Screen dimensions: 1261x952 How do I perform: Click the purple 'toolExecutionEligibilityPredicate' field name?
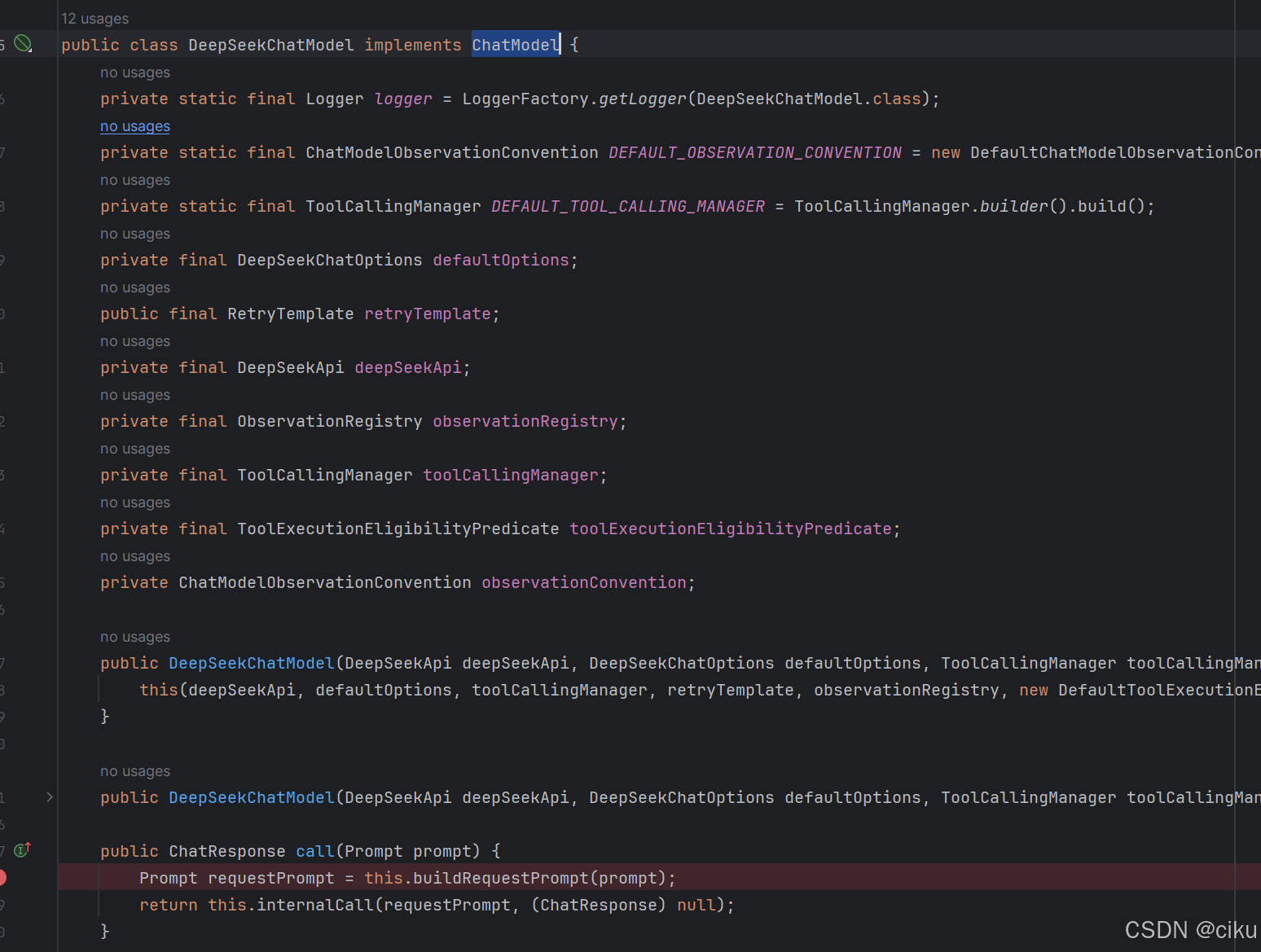[x=731, y=529]
